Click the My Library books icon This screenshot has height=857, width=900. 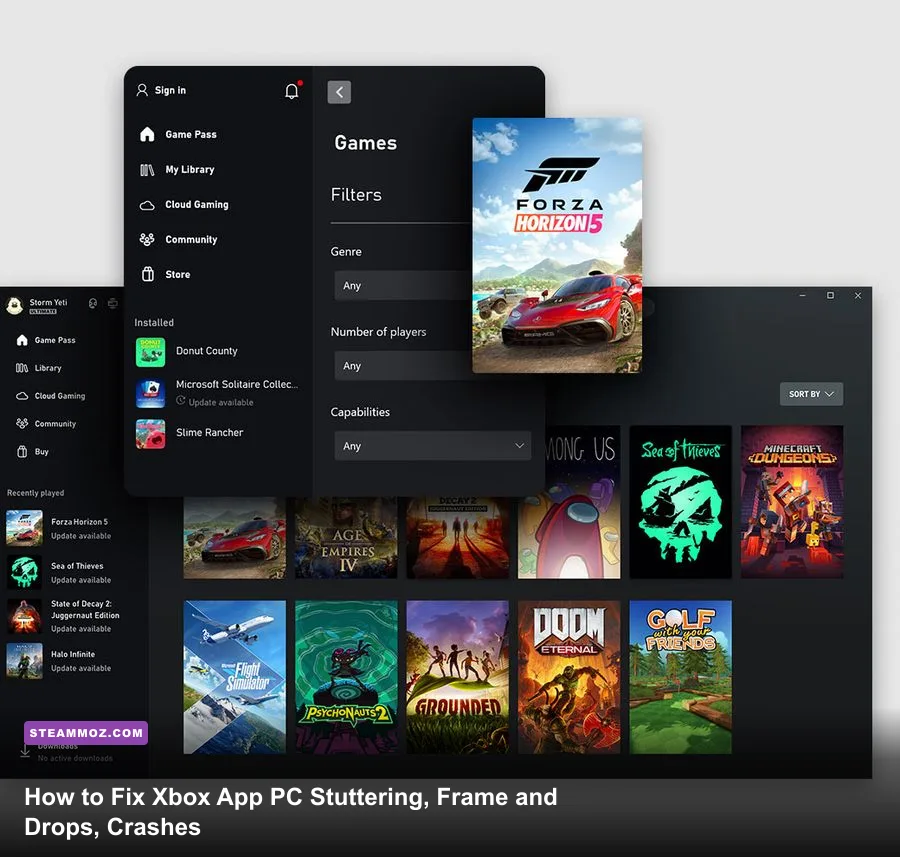tap(147, 170)
